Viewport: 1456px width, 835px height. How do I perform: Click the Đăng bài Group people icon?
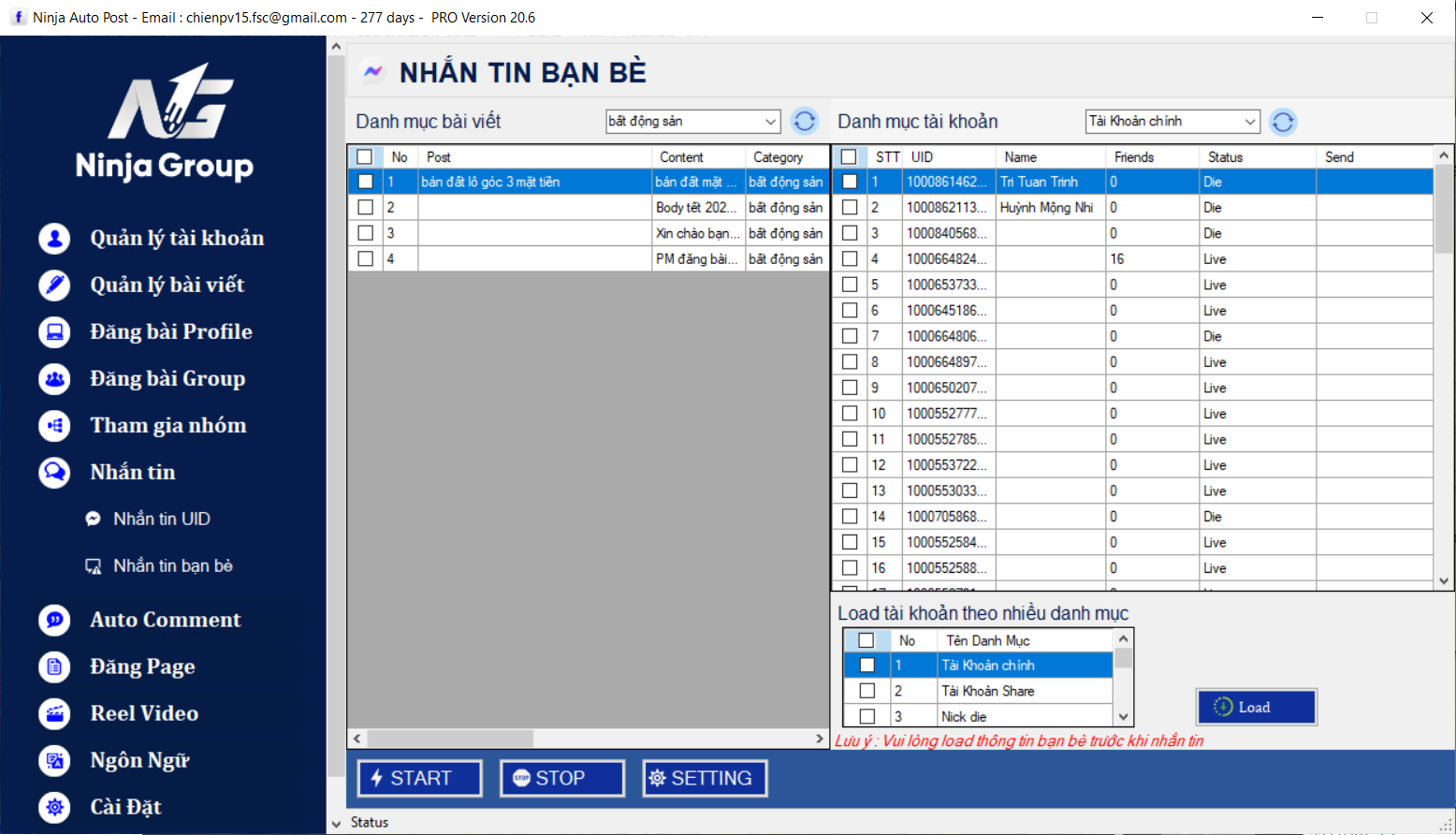click(x=54, y=379)
